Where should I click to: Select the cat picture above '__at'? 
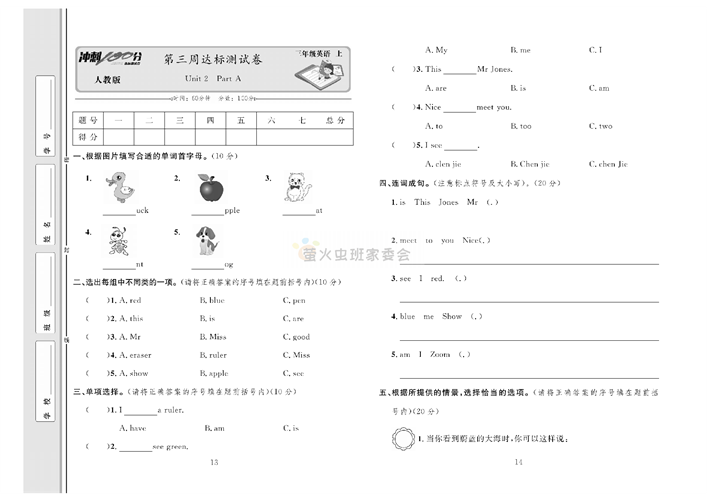(x=297, y=187)
